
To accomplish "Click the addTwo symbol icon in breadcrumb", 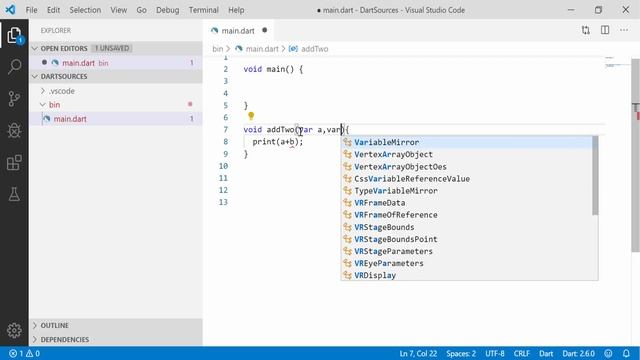I will click(293, 49).
